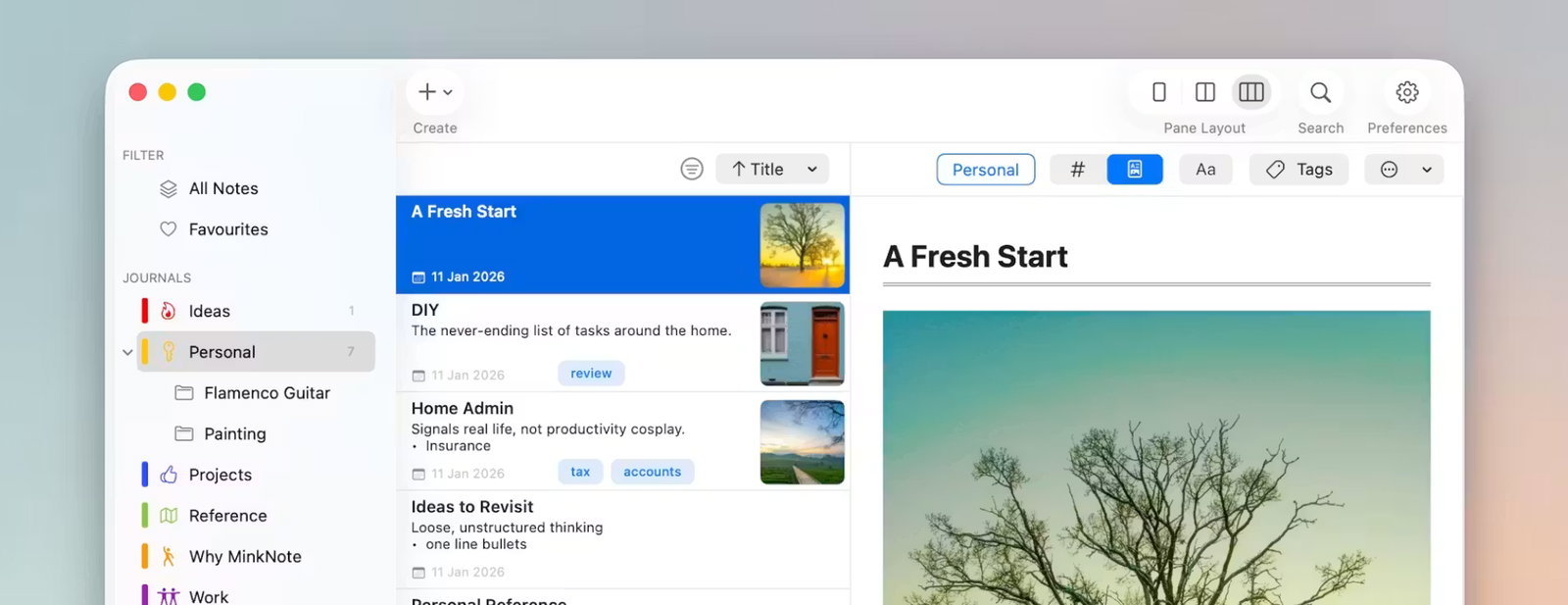1568x605 pixels.
Task: Click the accounts tag on Home Admin
Action: [x=653, y=472]
